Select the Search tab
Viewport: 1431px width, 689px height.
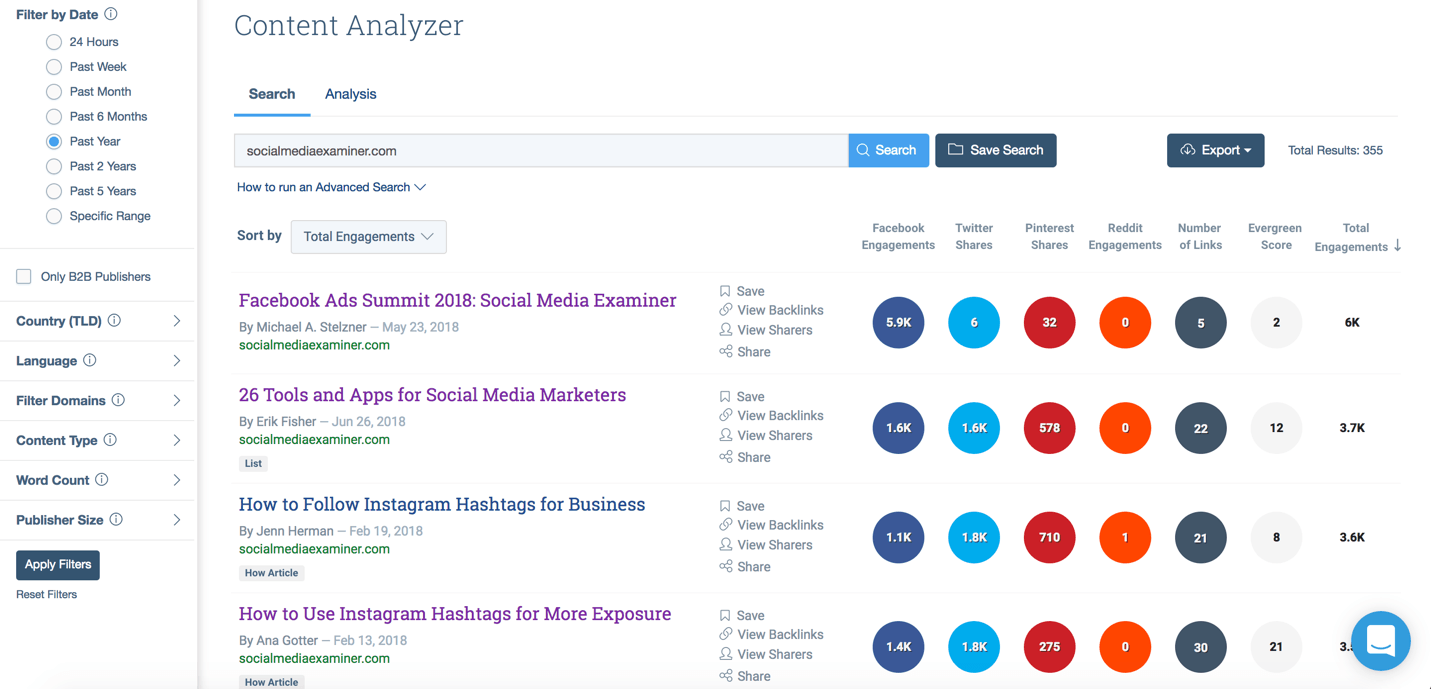tap(271, 93)
